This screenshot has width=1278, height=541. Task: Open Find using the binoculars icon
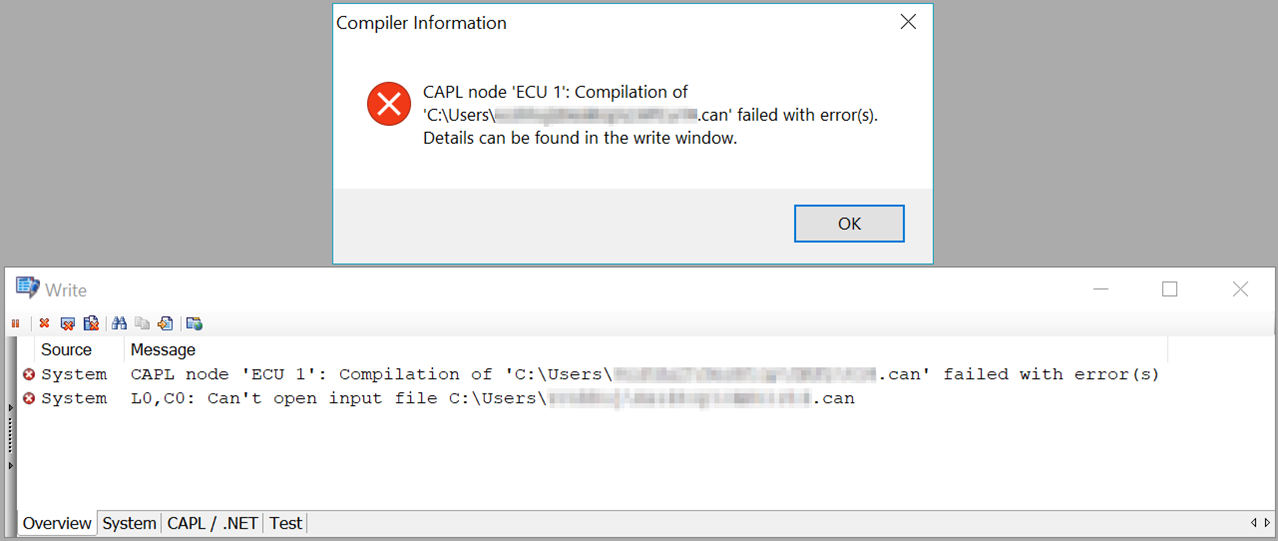click(x=119, y=324)
